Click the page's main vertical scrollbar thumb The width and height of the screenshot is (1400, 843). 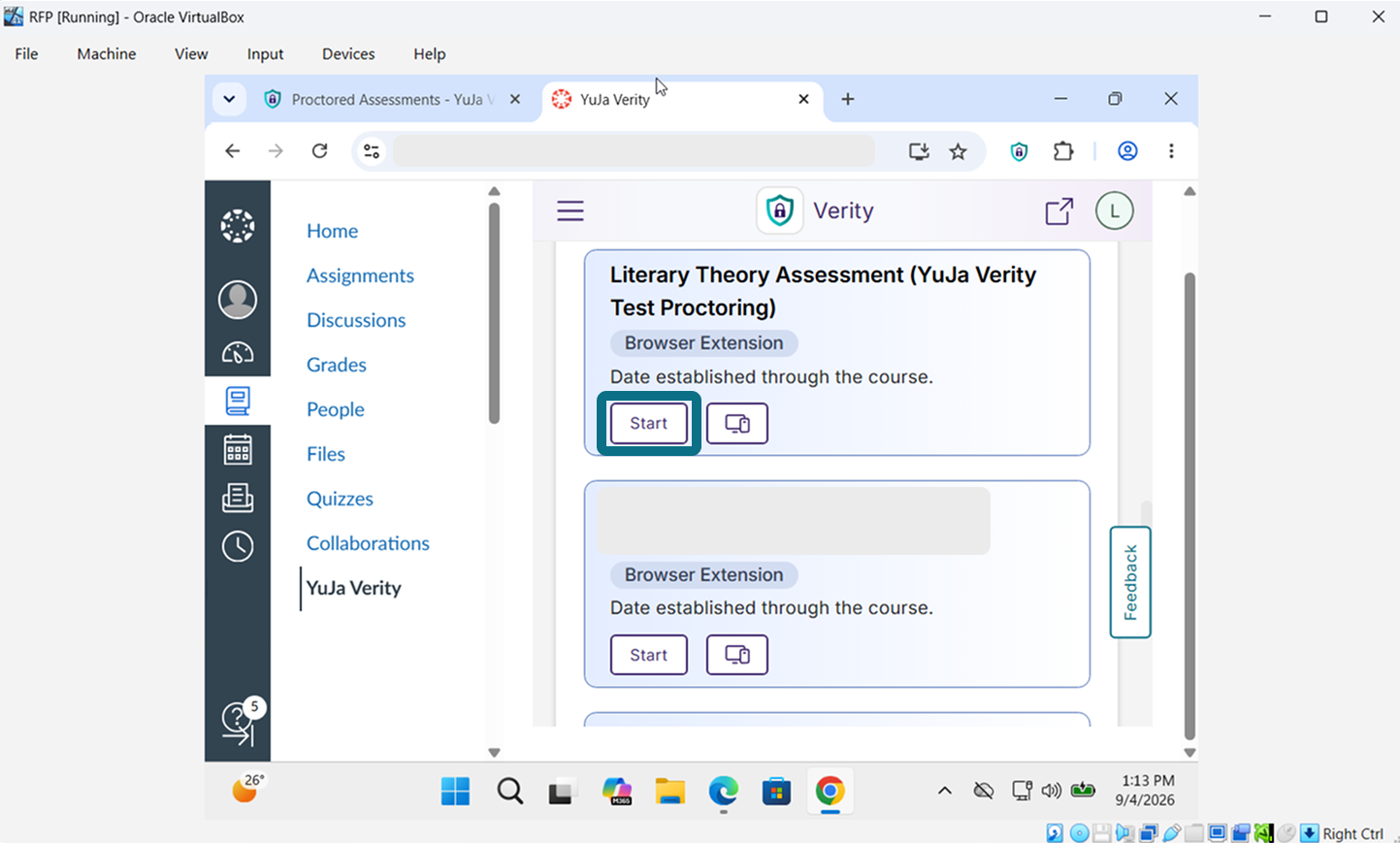coord(1189,506)
